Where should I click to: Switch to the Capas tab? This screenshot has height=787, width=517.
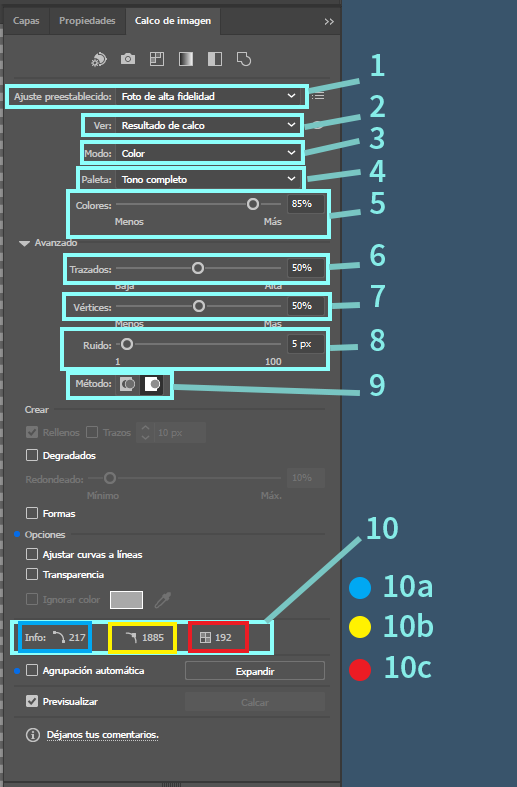tap(26, 21)
